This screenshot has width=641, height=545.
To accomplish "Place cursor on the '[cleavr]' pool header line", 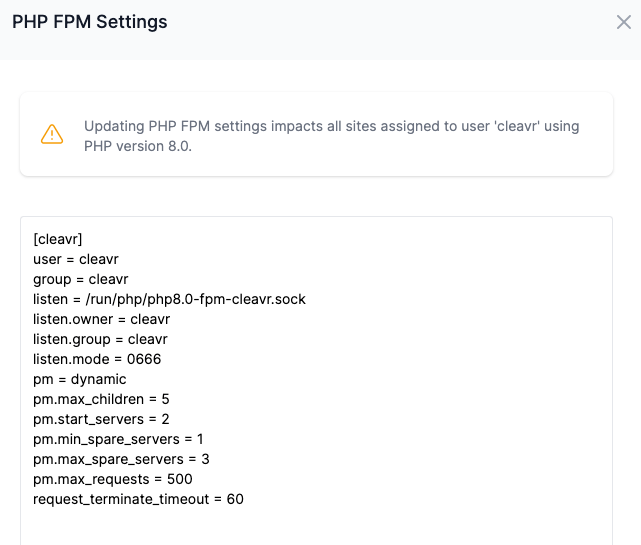I will 57,239.
